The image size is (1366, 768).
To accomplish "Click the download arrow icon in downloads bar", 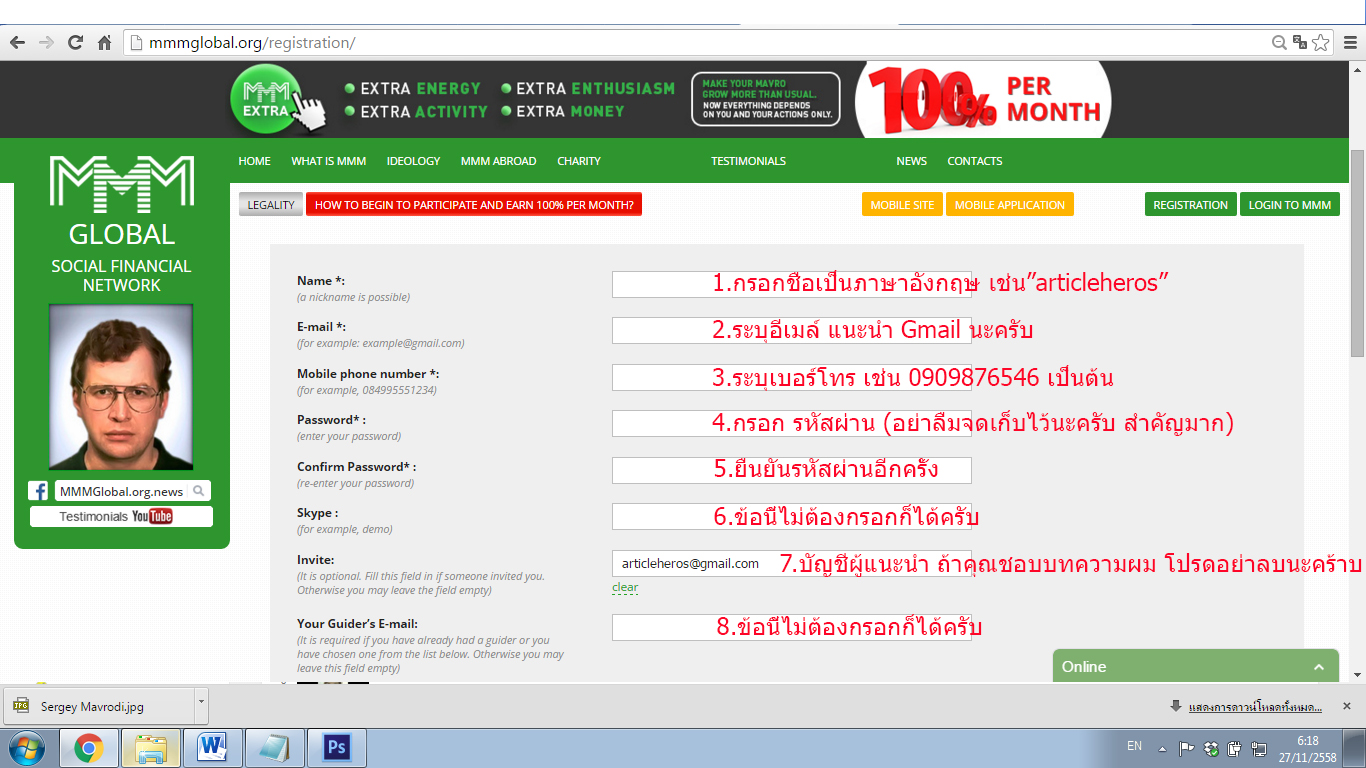I will click(x=1176, y=706).
